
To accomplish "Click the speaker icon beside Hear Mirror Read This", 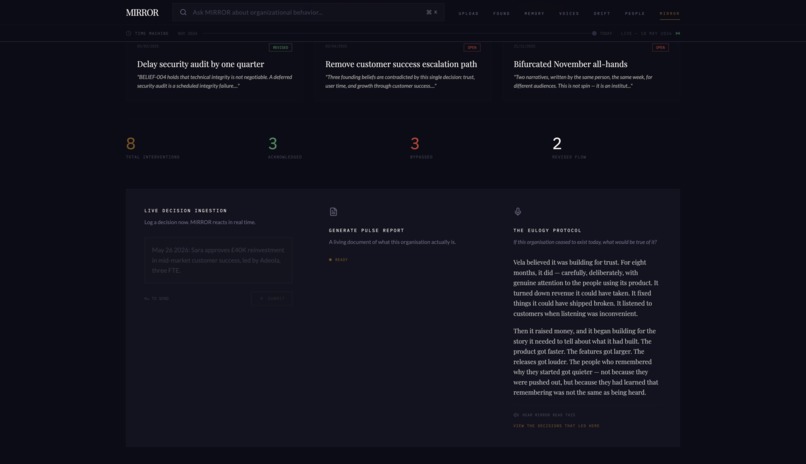I will (x=516, y=415).
